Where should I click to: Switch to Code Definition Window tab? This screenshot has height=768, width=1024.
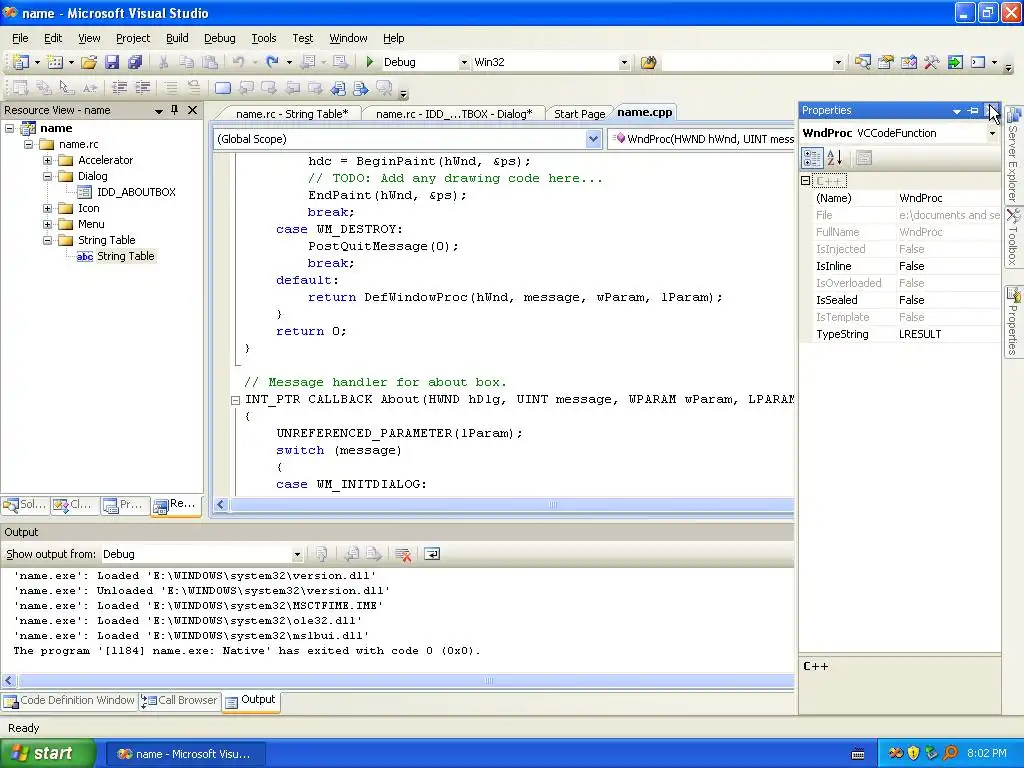pyautogui.click(x=69, y=701)
